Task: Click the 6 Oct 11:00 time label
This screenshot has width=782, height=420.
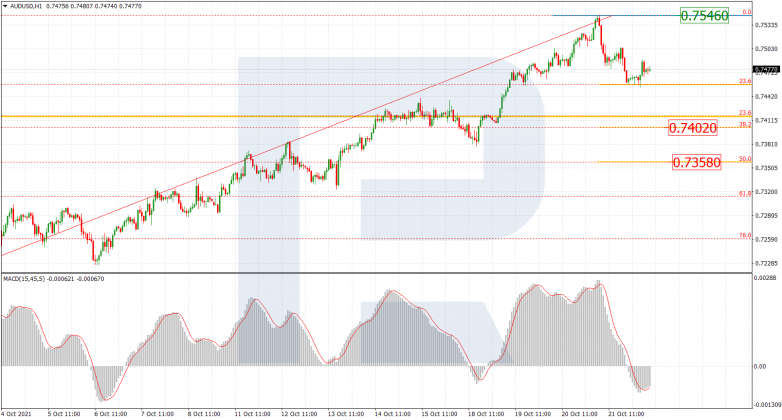Action: coord(111,414)
